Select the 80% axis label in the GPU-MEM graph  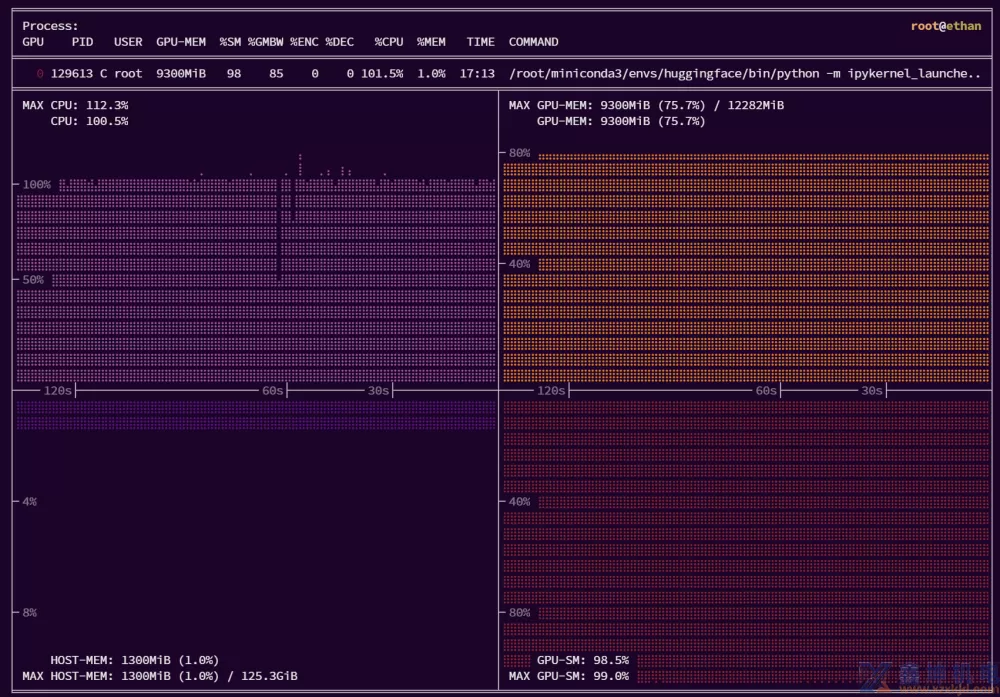pos(519,153)
